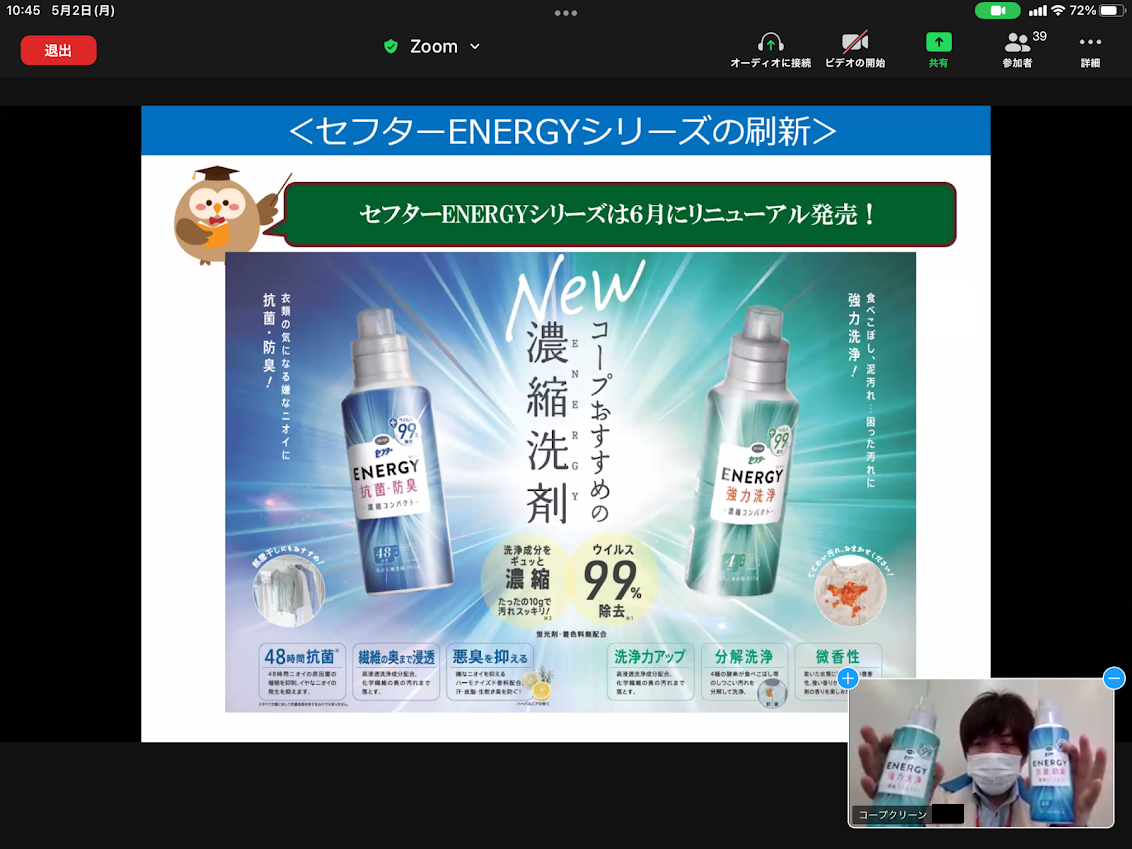This screenshot has height=849, width=1132.
Task: Tap the 分解洗浄 feature box
Action: coord(744,671)
